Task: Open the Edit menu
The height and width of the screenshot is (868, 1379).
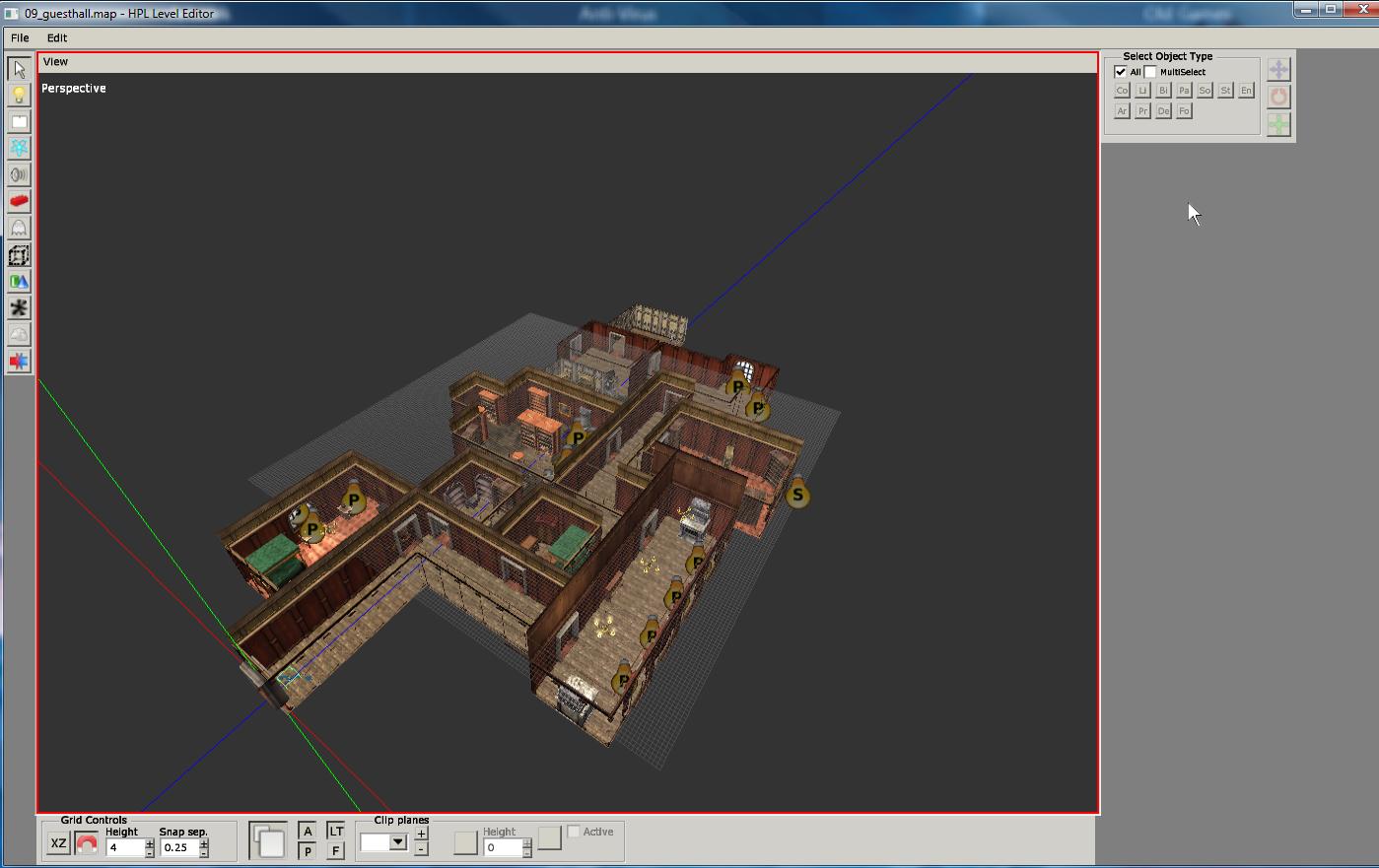Action: point(57,37)
